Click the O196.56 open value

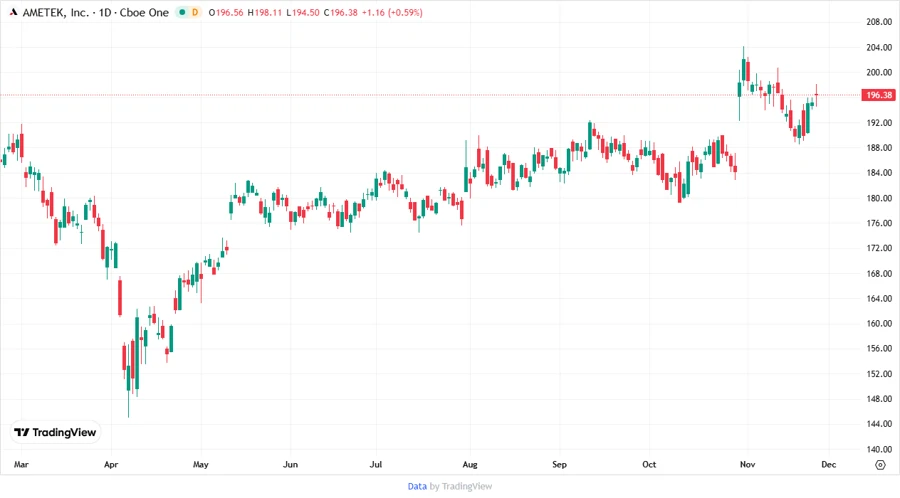click(226, 13)
